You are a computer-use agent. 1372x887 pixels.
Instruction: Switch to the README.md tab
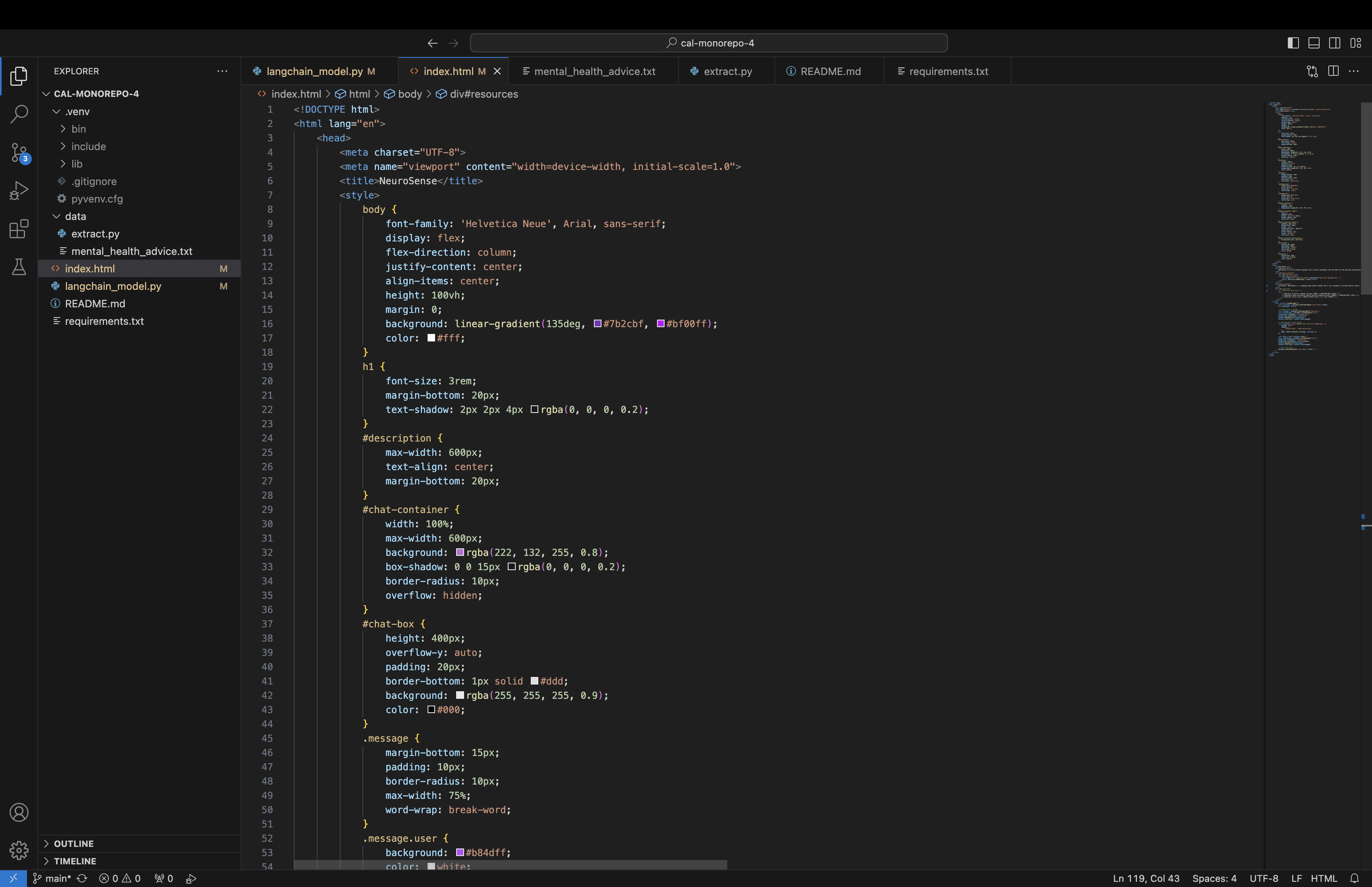[830, 71]
